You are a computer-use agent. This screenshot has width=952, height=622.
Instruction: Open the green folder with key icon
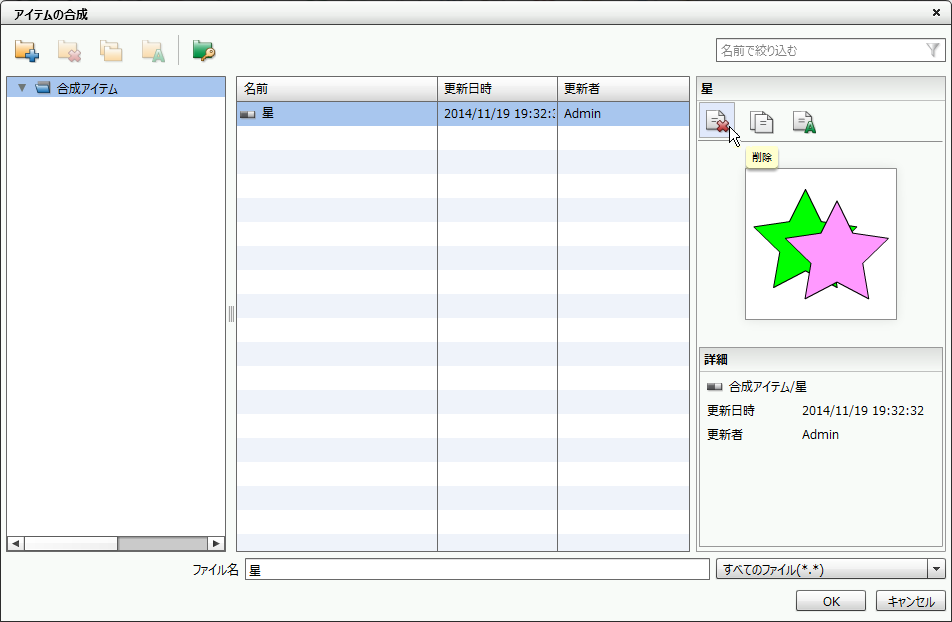(203, 49)
